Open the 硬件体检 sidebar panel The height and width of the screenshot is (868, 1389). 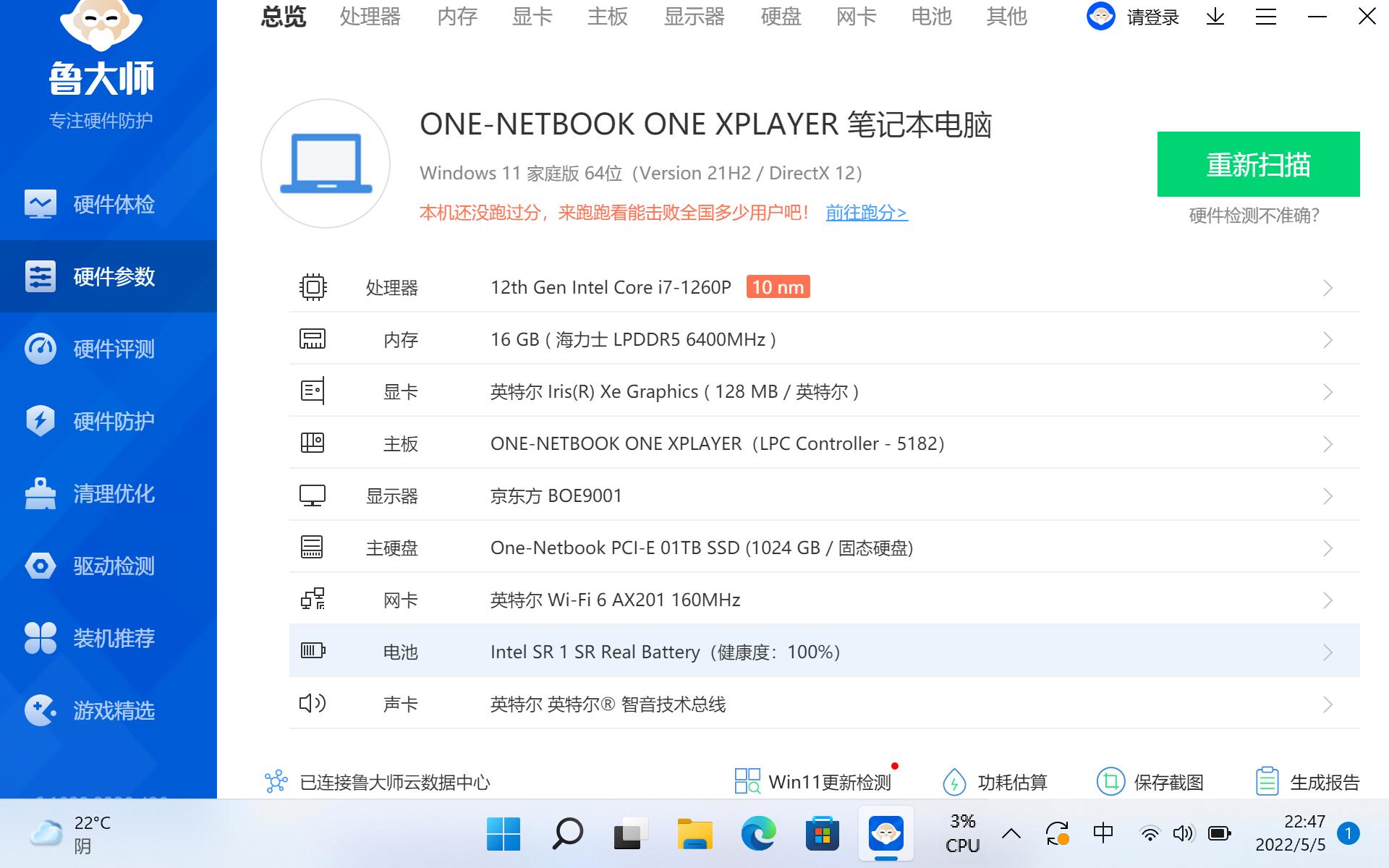coord(109,205)
